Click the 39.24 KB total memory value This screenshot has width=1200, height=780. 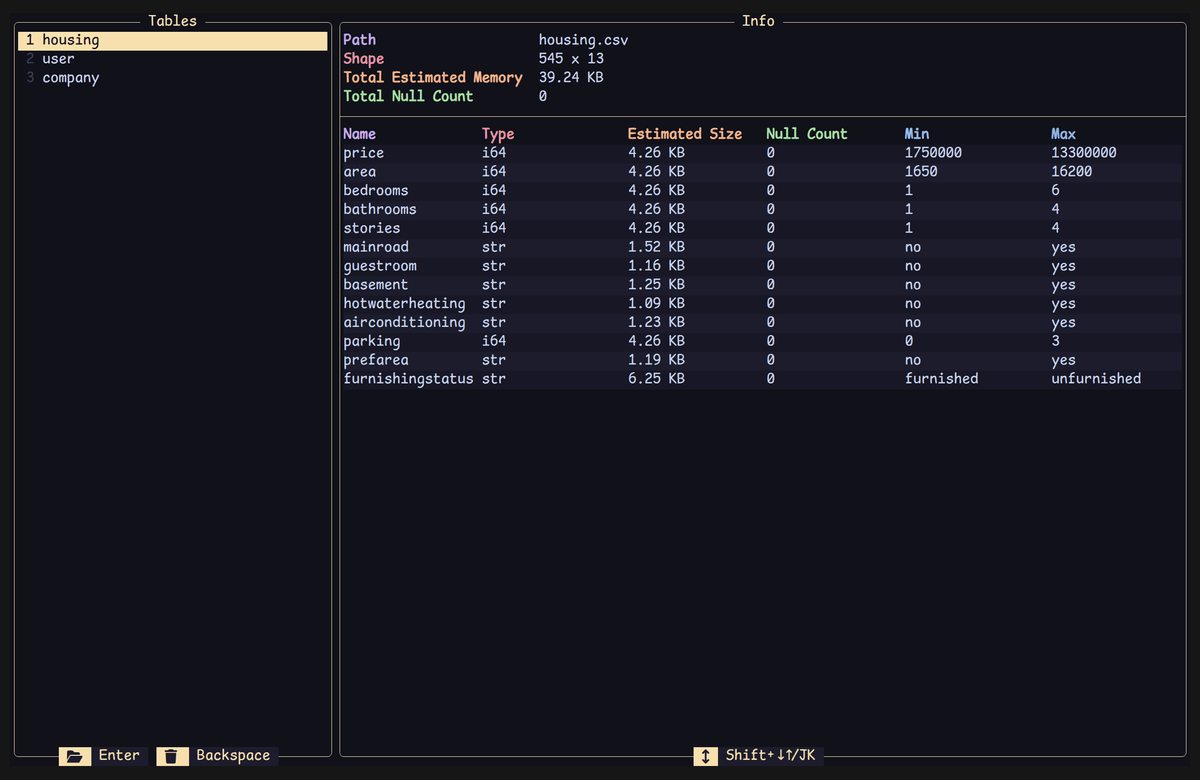[x=572, y=78]
